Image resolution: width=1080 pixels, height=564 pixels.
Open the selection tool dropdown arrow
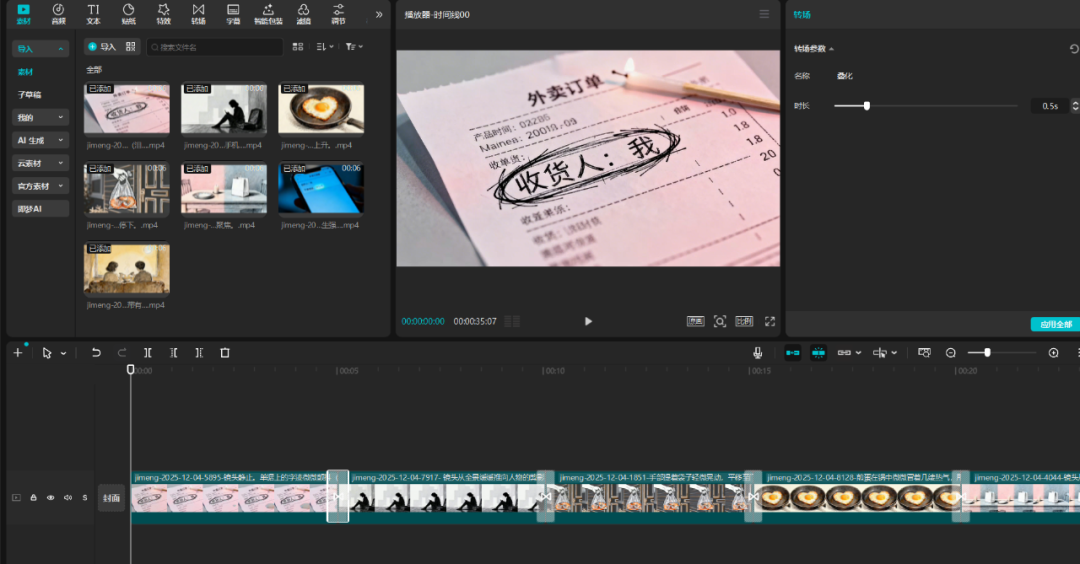pos(63,354)
